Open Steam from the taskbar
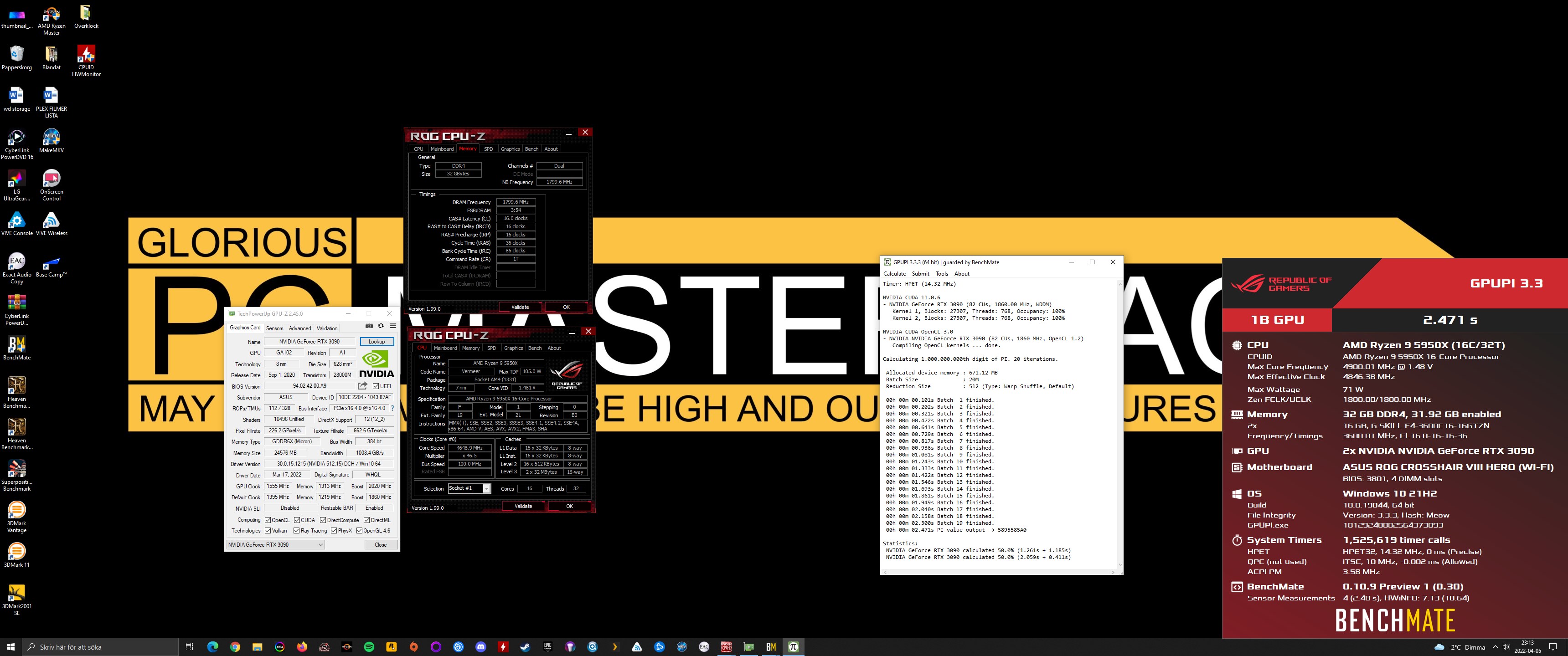Screen dimensions: 1568x656 coord(525,647)
